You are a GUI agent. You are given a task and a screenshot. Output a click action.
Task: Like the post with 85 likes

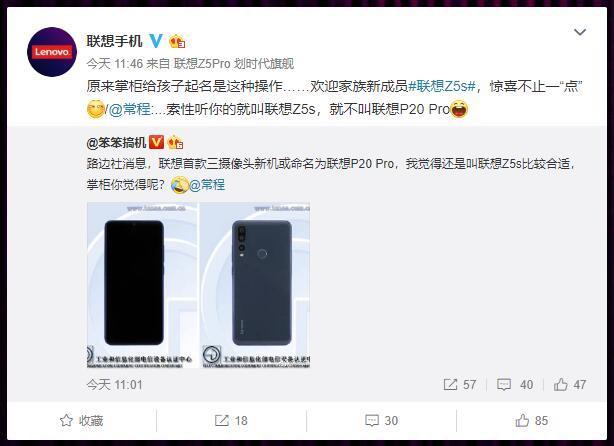pos(531,421)
